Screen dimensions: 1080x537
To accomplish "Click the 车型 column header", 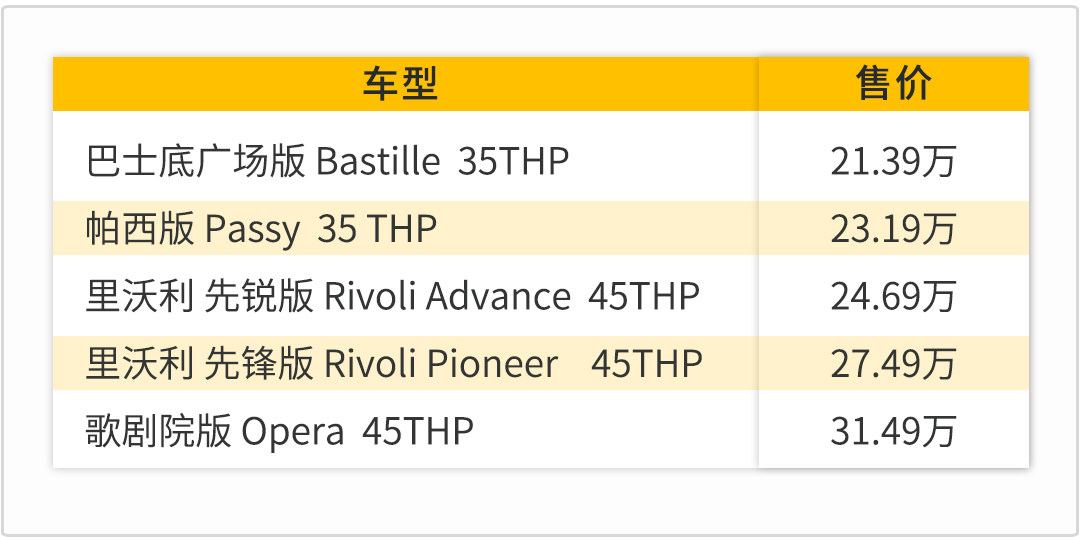I will 401,84.
